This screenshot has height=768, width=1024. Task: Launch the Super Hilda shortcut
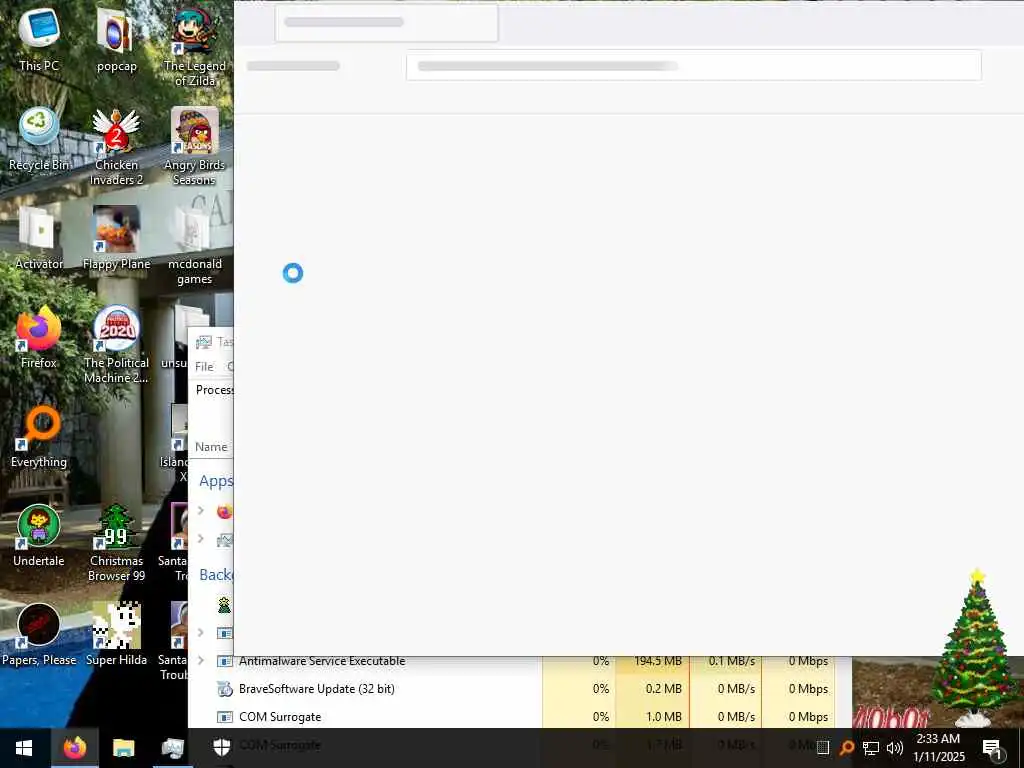[116, 635]
